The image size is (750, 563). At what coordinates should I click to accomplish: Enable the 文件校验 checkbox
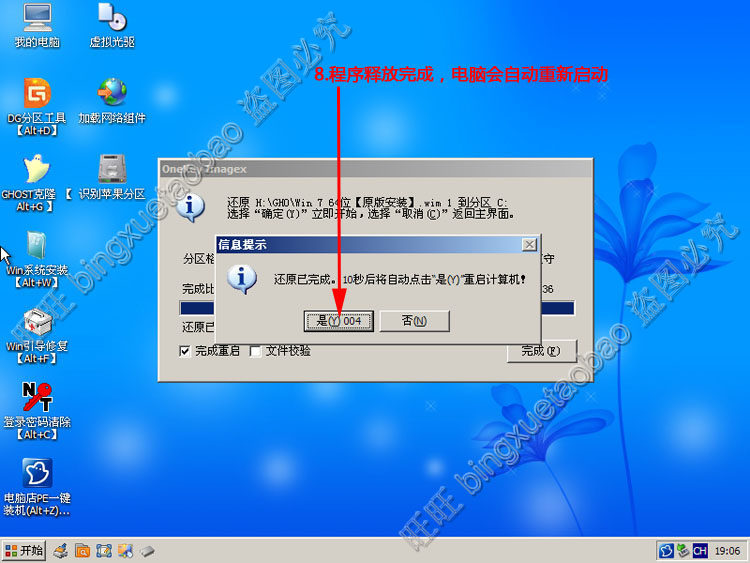255,352
